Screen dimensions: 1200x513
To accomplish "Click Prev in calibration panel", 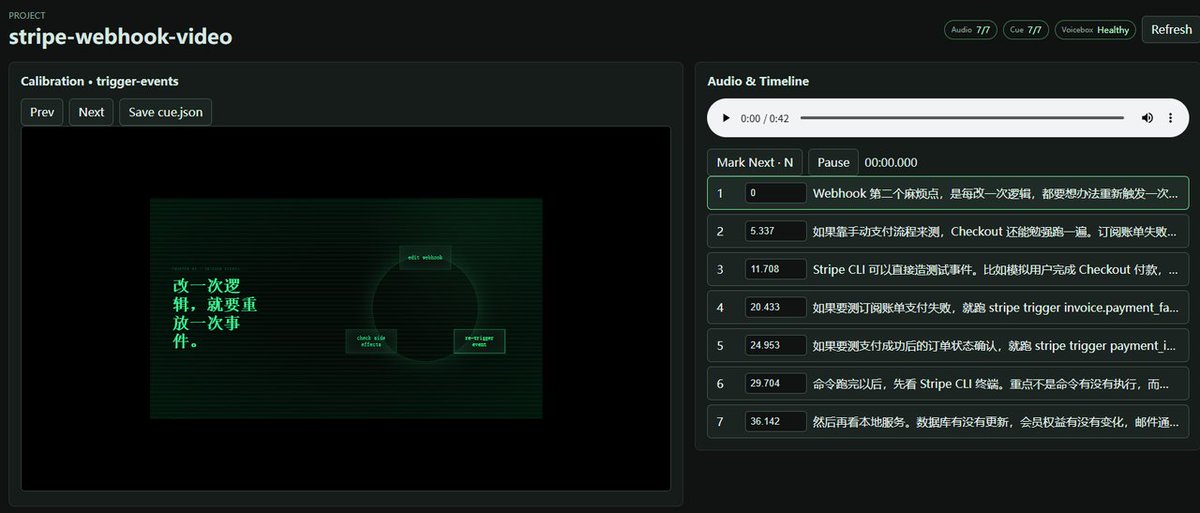I will (x=42, y=112).
